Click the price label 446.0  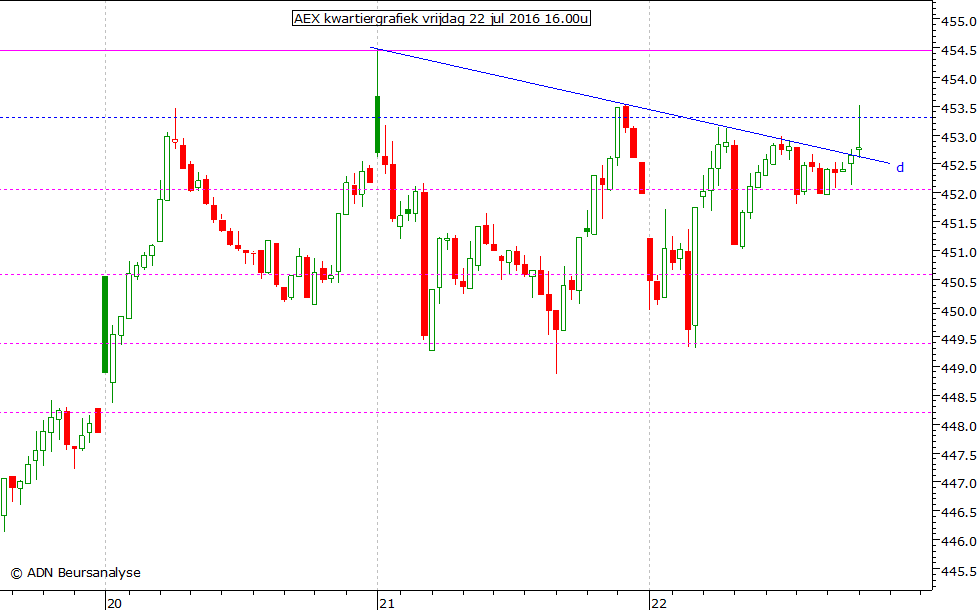point(959,542)
